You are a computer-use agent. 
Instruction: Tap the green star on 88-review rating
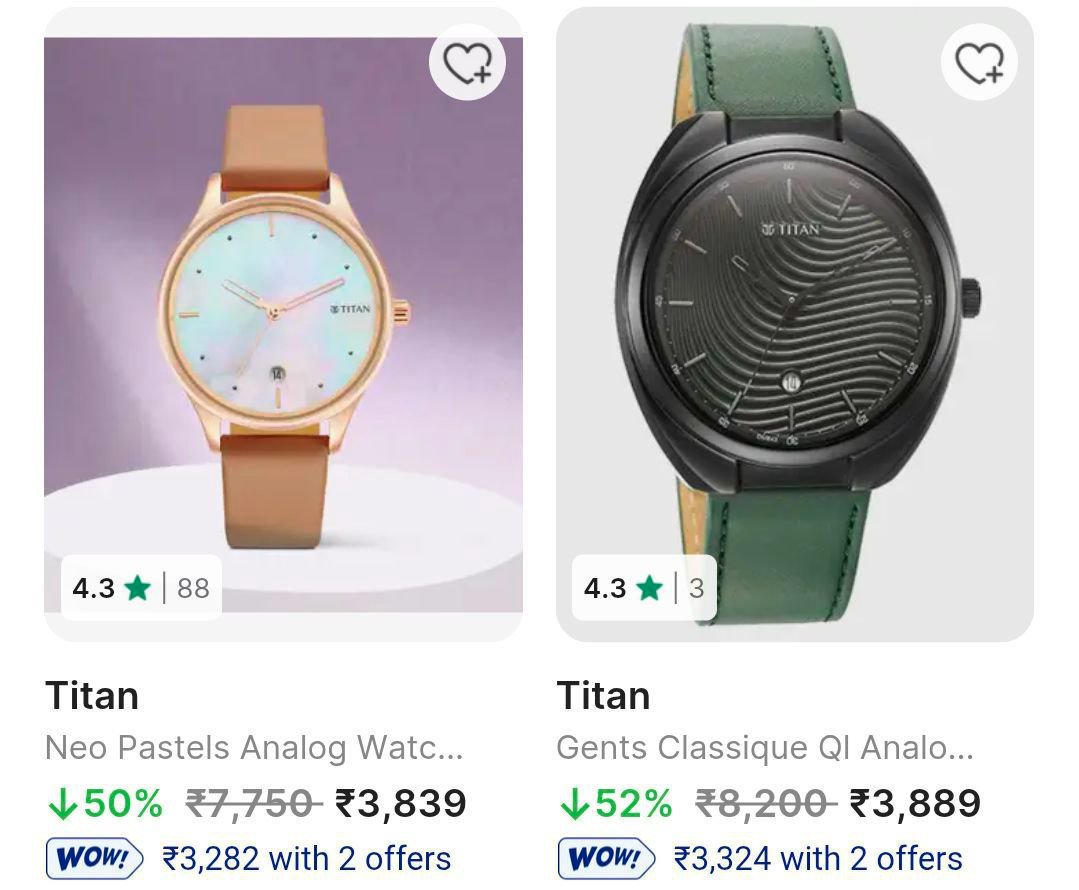click(137, 588)
